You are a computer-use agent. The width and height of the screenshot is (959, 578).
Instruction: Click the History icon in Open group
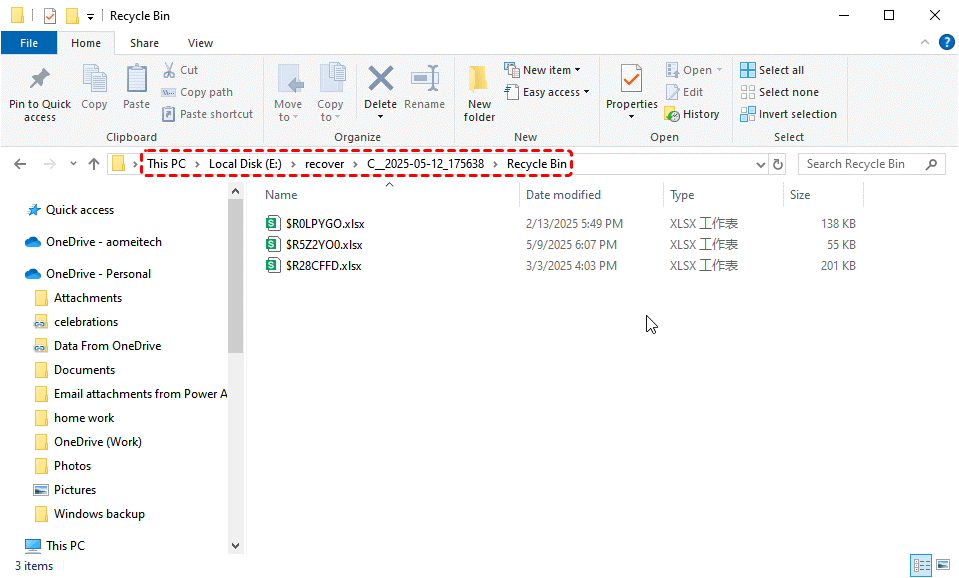[692, 114]
